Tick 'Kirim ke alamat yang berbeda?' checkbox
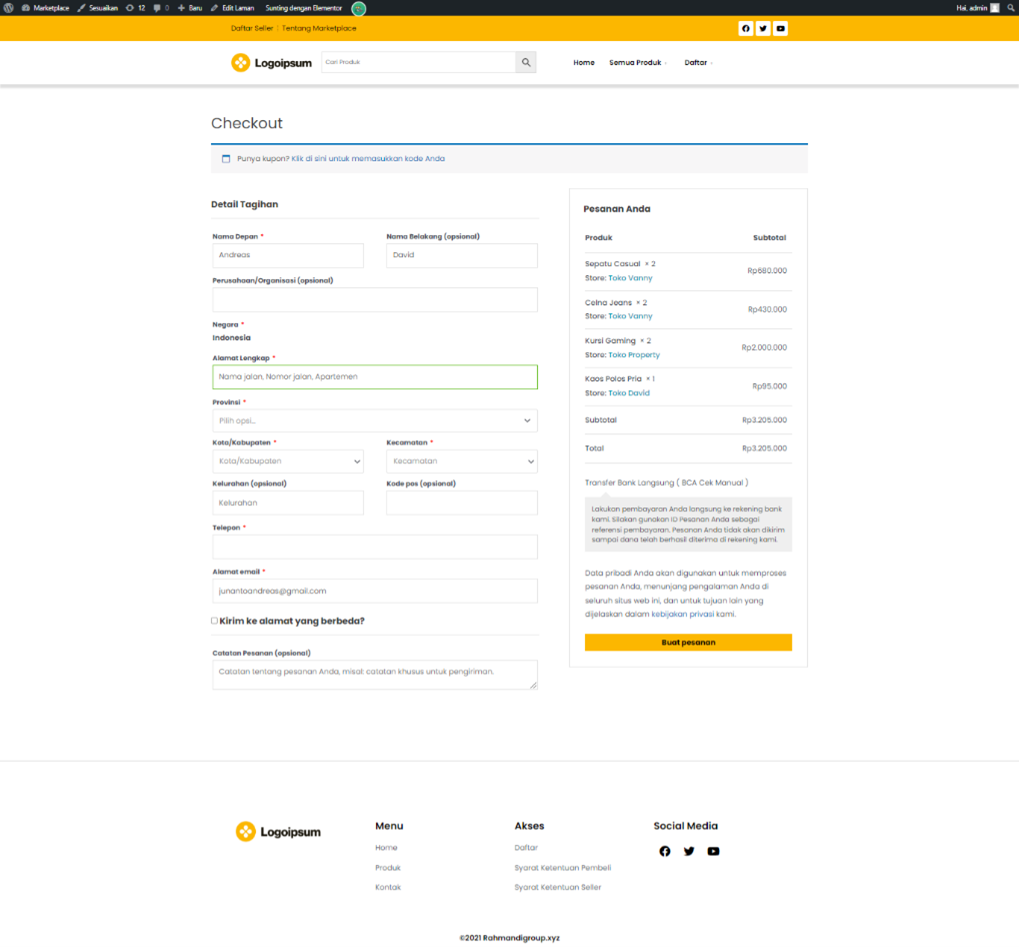Viewport: 1019px width, 947px height. (x=214, y=621)
